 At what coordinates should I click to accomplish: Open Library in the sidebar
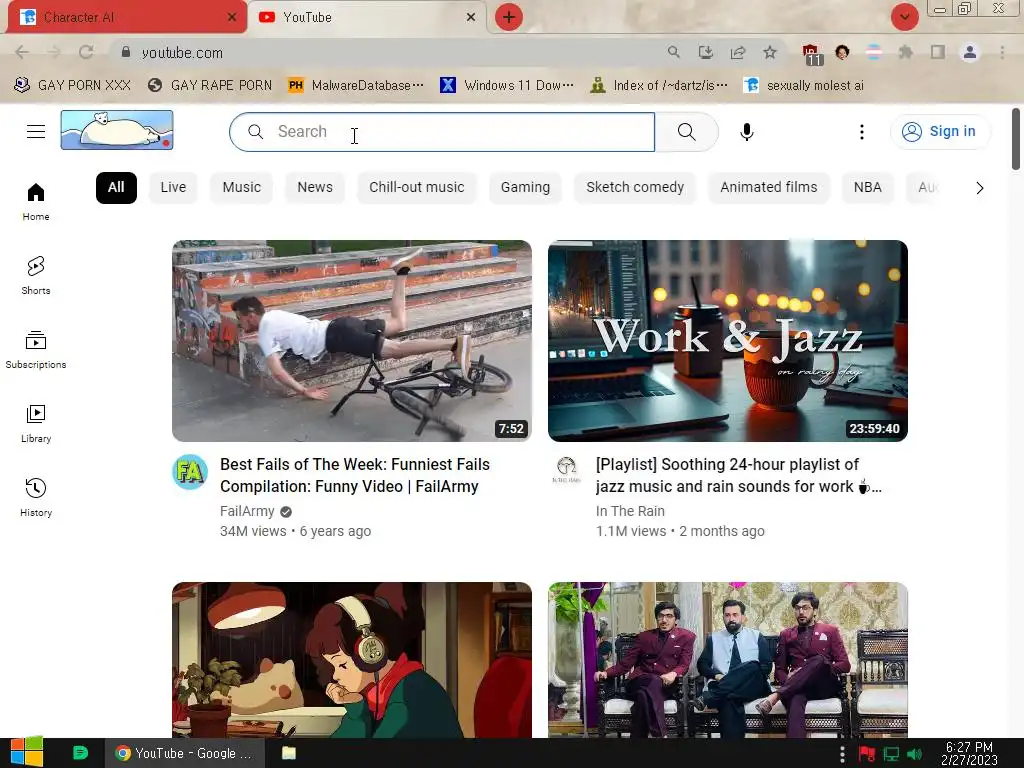coord(36,424)
